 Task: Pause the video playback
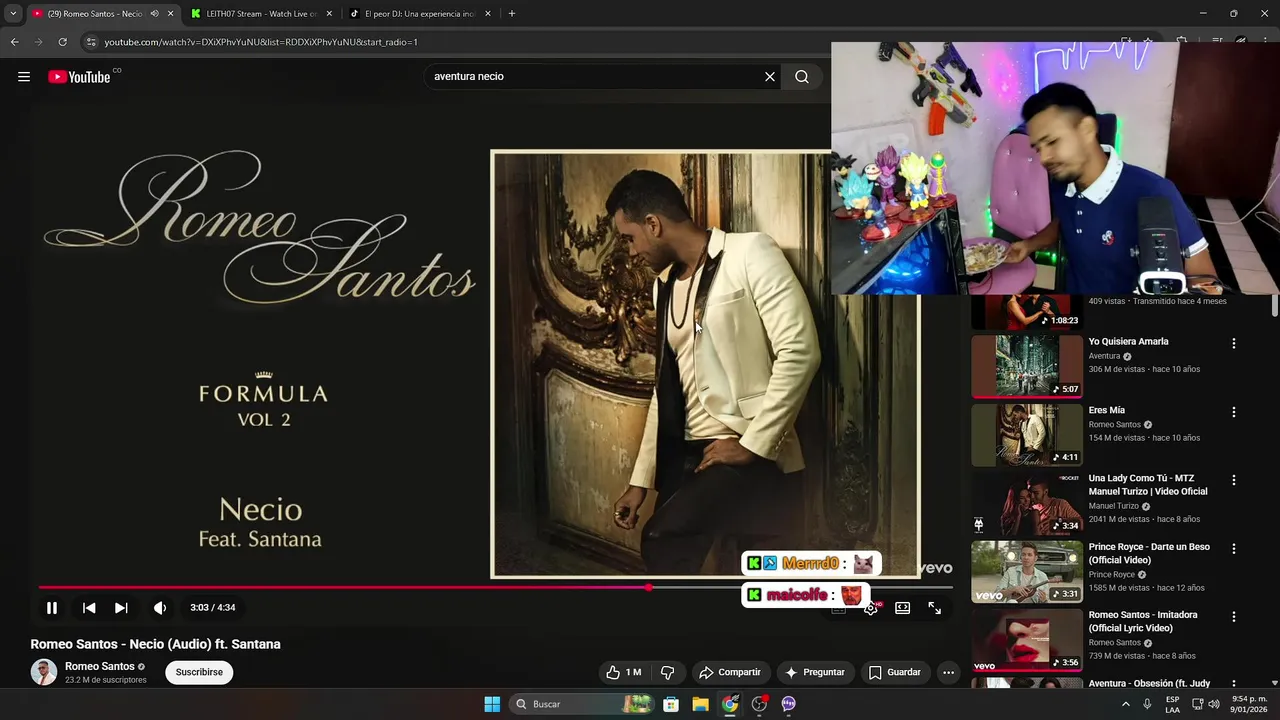(x=52, y=608)
